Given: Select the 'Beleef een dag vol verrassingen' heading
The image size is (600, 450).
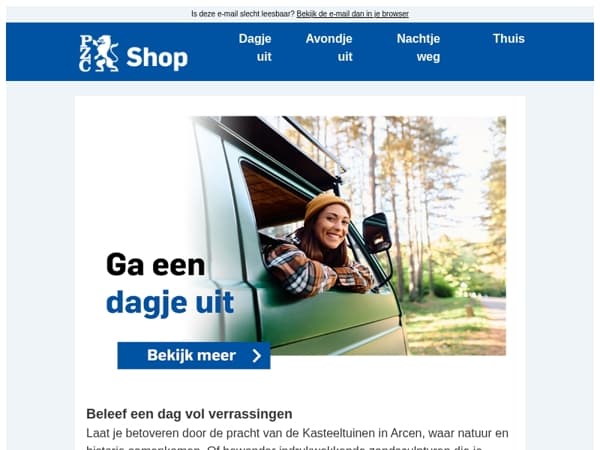Looking at the screenshot, I should point(189,414).
